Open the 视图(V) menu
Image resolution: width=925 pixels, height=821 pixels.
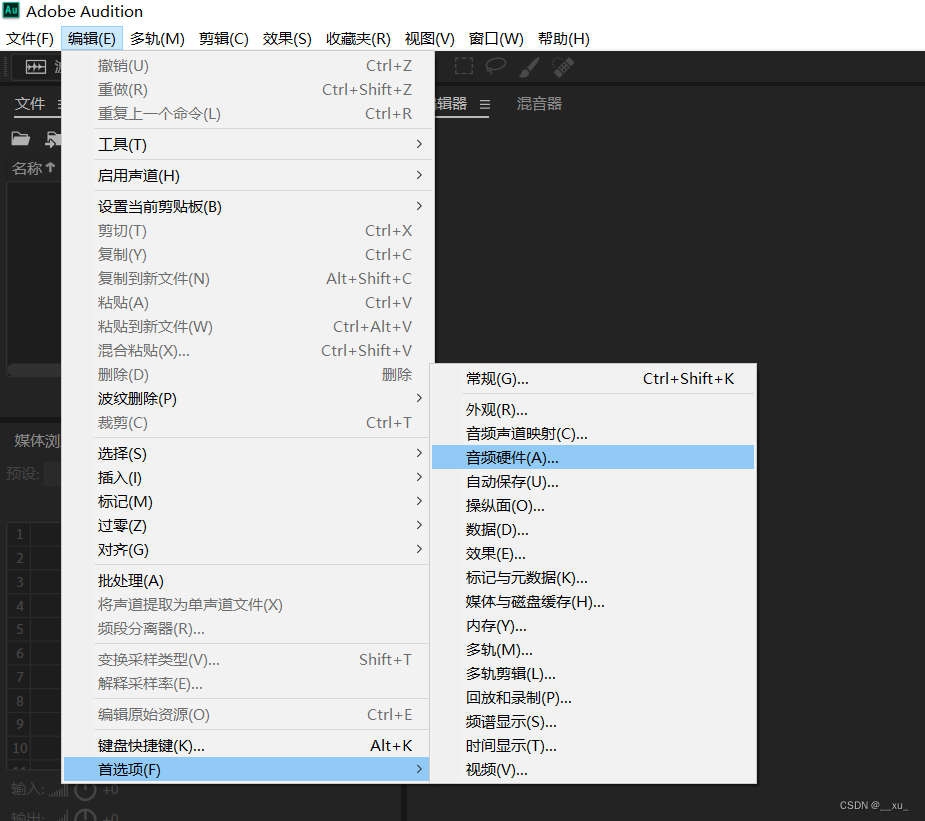pos(429,39)
